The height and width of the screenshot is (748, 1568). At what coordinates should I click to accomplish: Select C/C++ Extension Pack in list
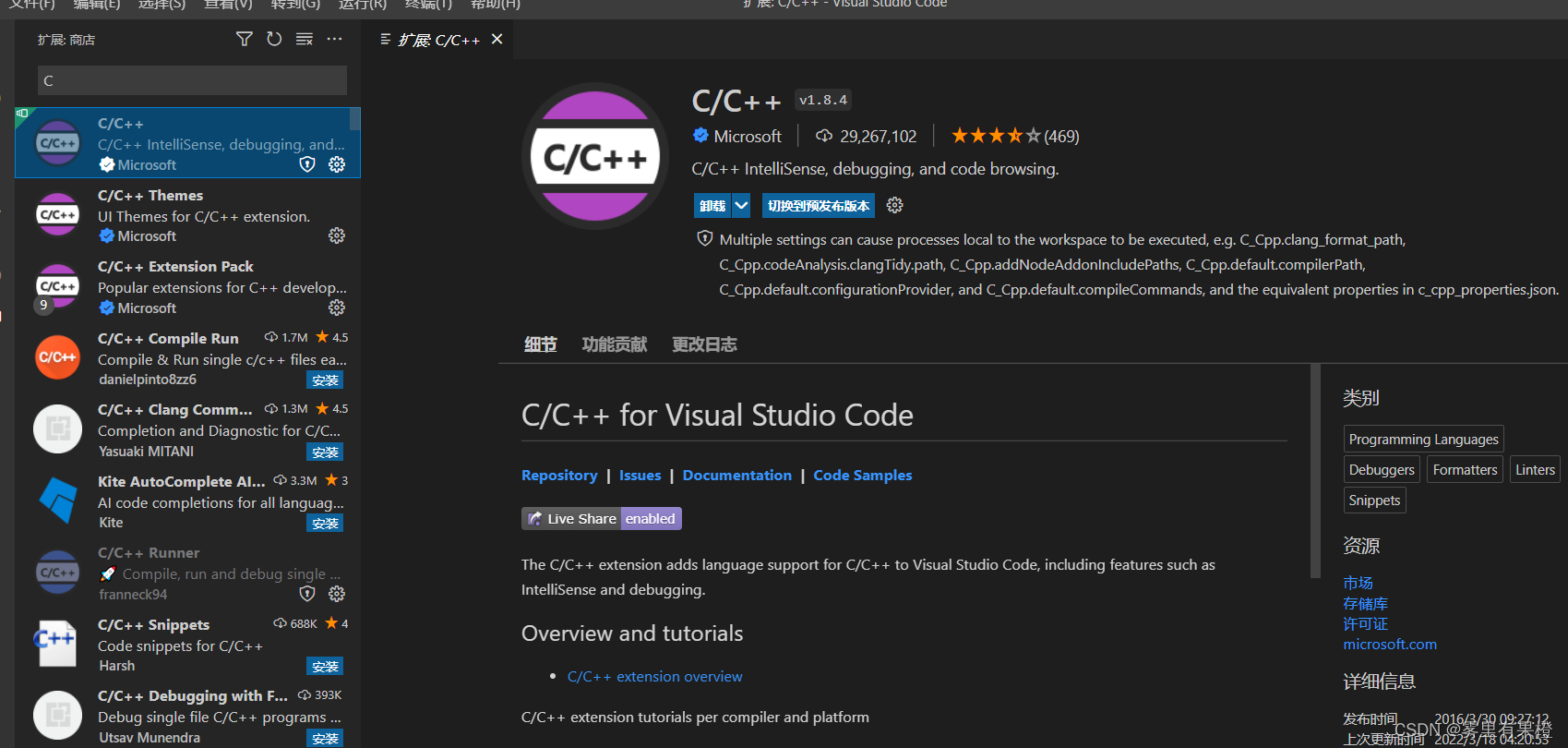[x=187, y=286]
